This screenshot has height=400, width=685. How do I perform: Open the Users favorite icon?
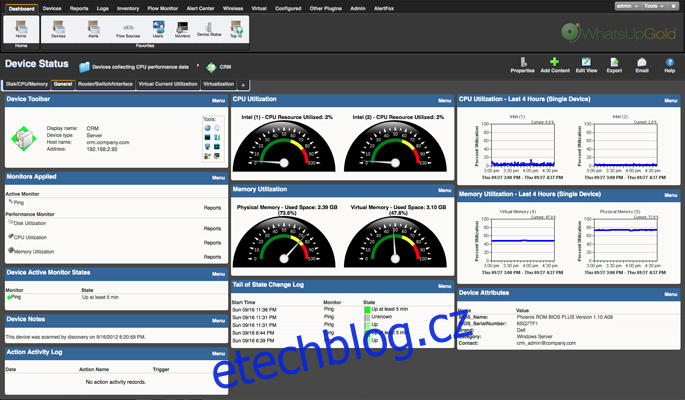pyautogui.click(x=158, y=29)
